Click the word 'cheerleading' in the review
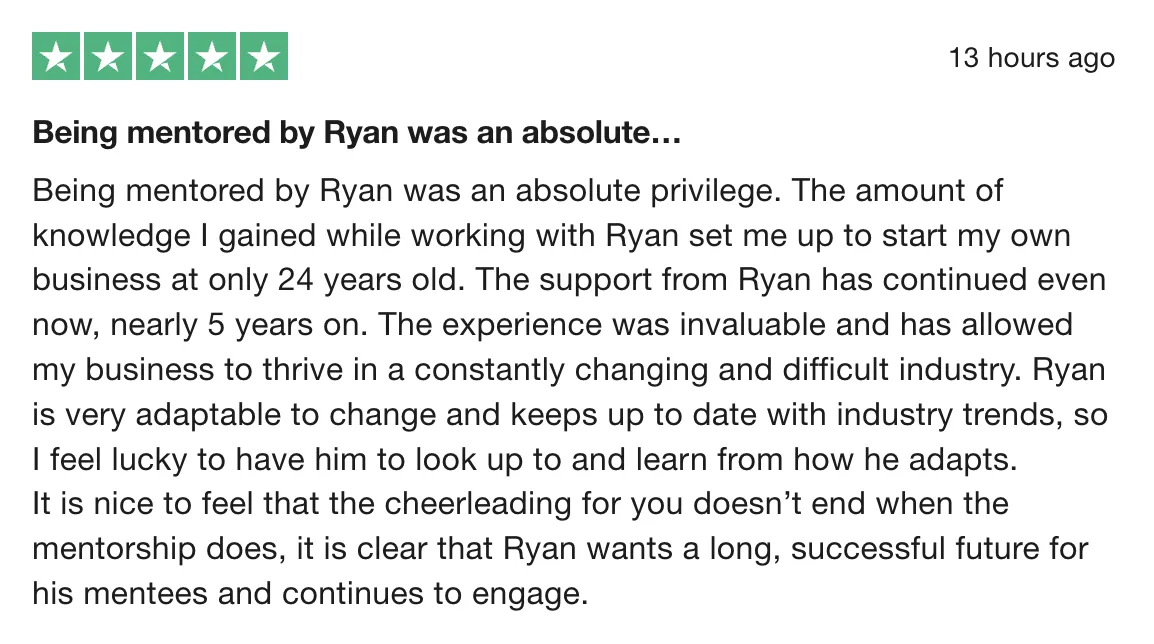 coord(477,505)
